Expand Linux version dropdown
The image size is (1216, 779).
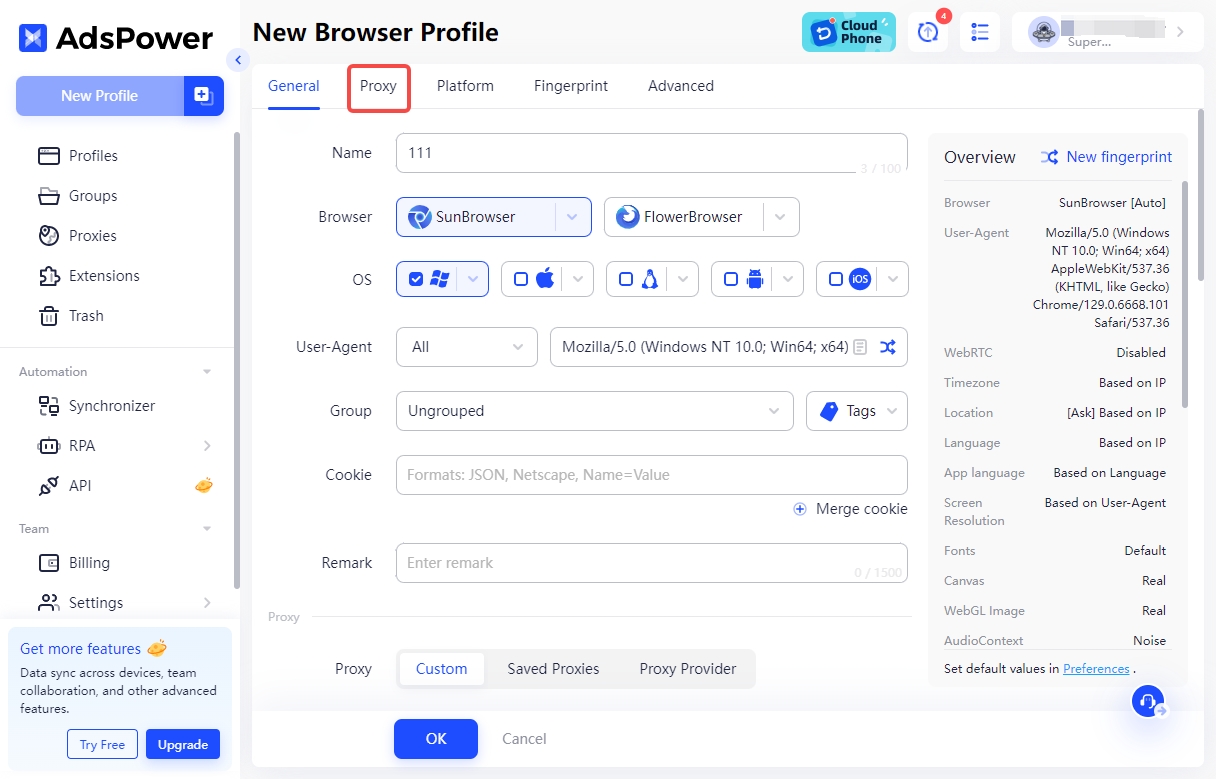683,279
